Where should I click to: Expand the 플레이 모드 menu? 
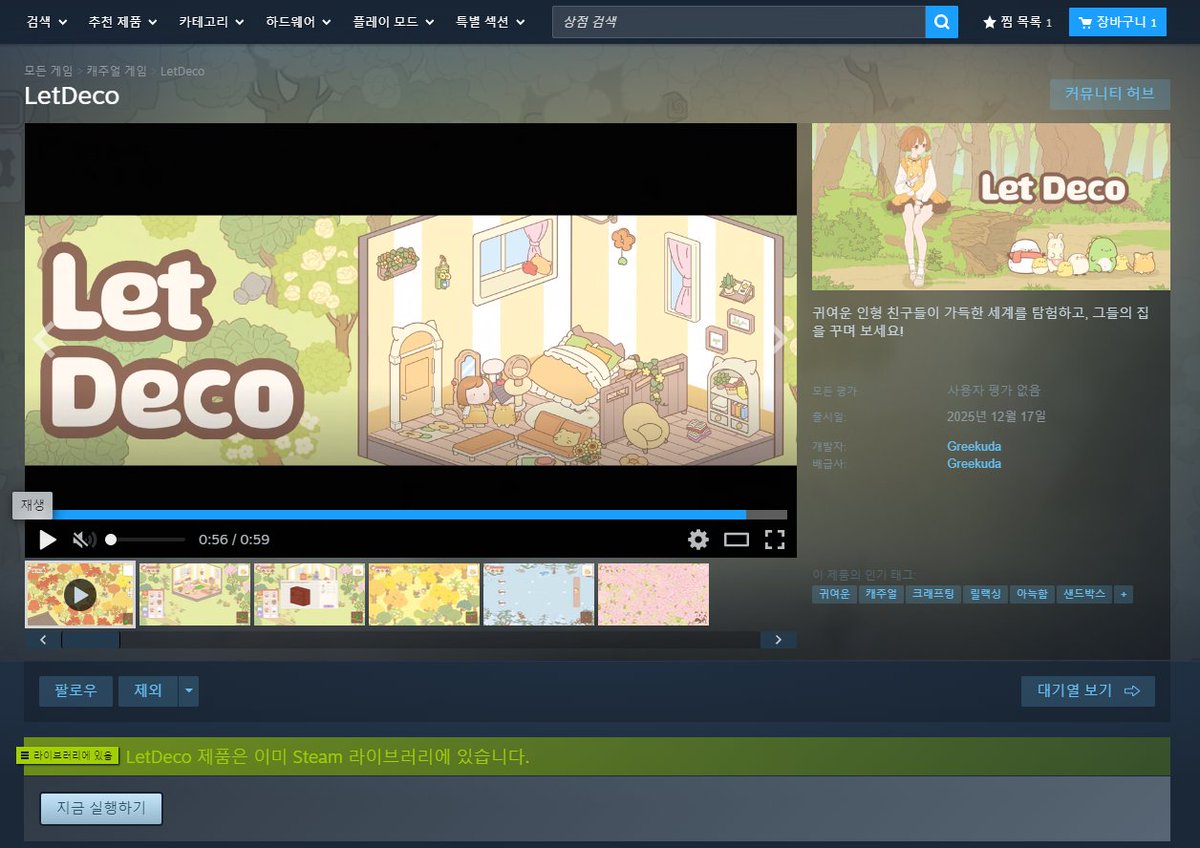tap(393, 22)
